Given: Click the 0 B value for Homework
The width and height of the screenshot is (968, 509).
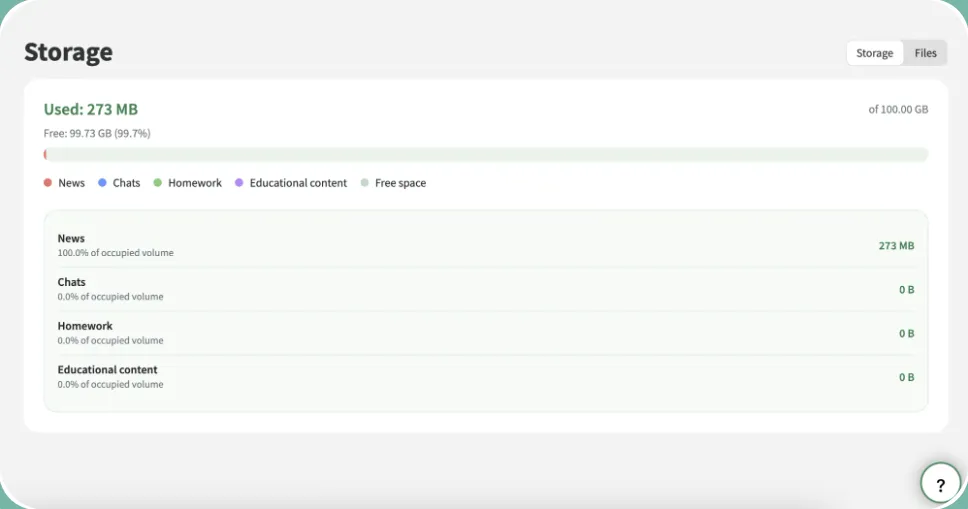Looking at the screenshot, I should (x=906, y=334).
